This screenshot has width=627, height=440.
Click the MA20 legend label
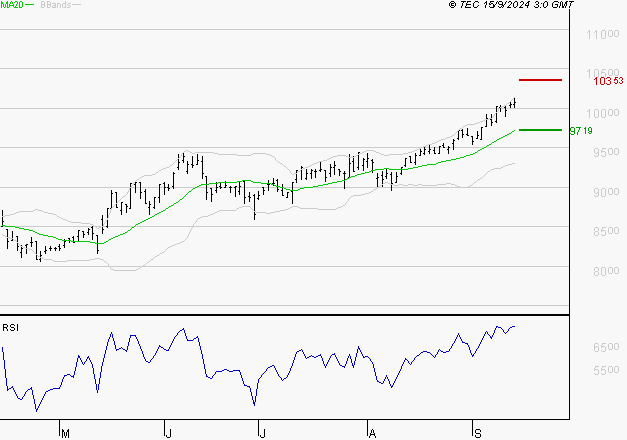pyautogui.click(x=12, y=5)
